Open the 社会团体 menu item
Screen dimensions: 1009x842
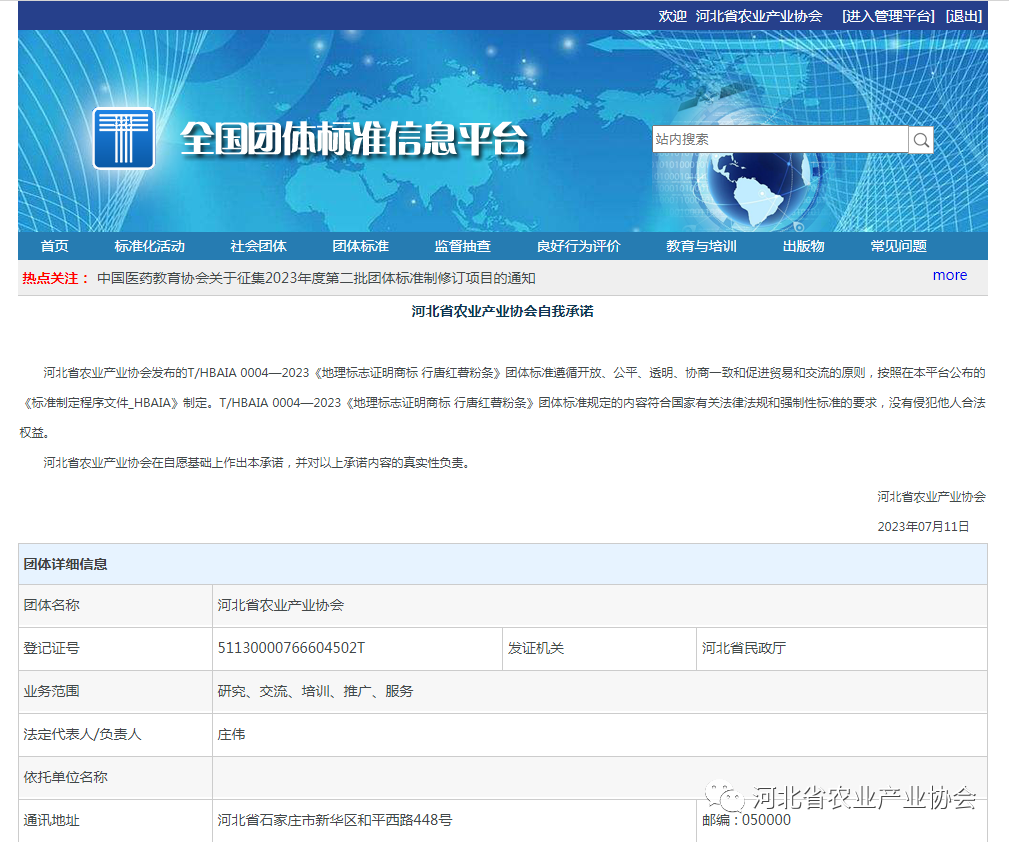tap(258, 246)
